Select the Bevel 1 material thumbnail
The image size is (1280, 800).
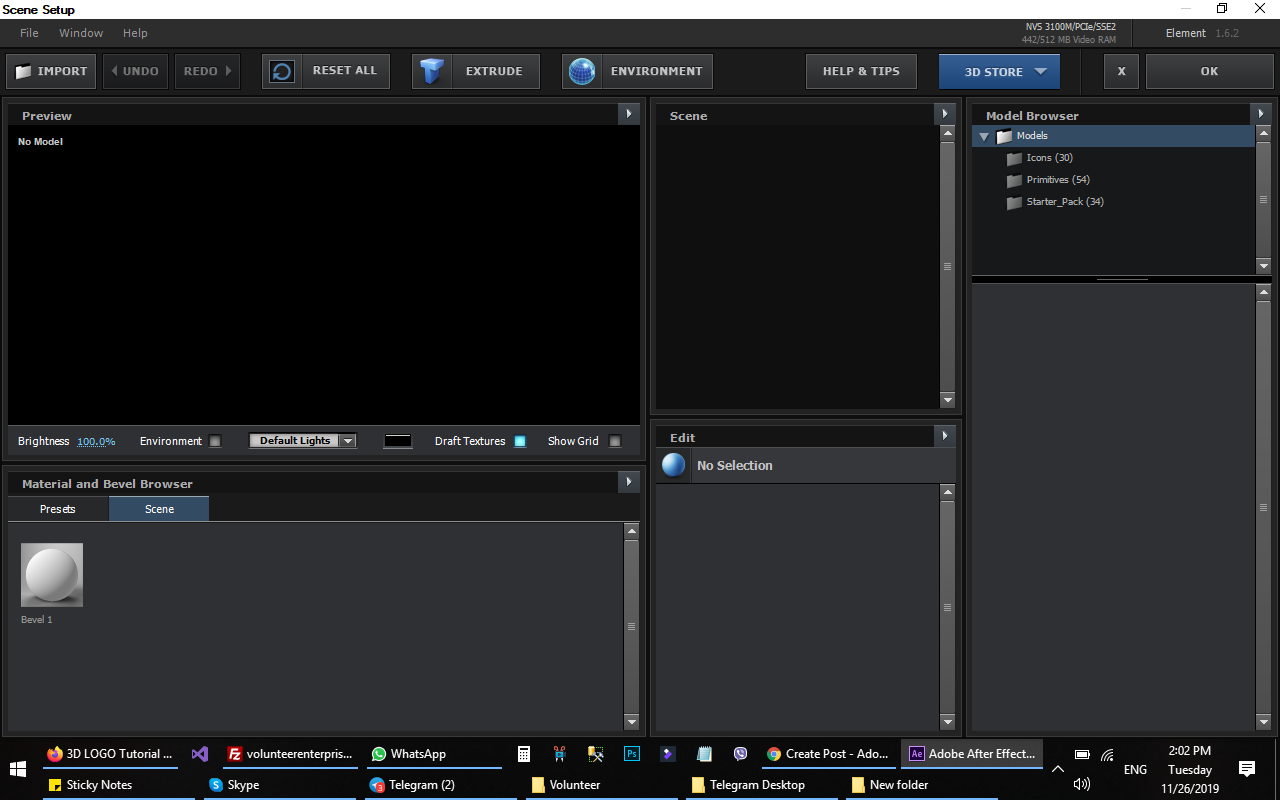click(x=51, y=574)
